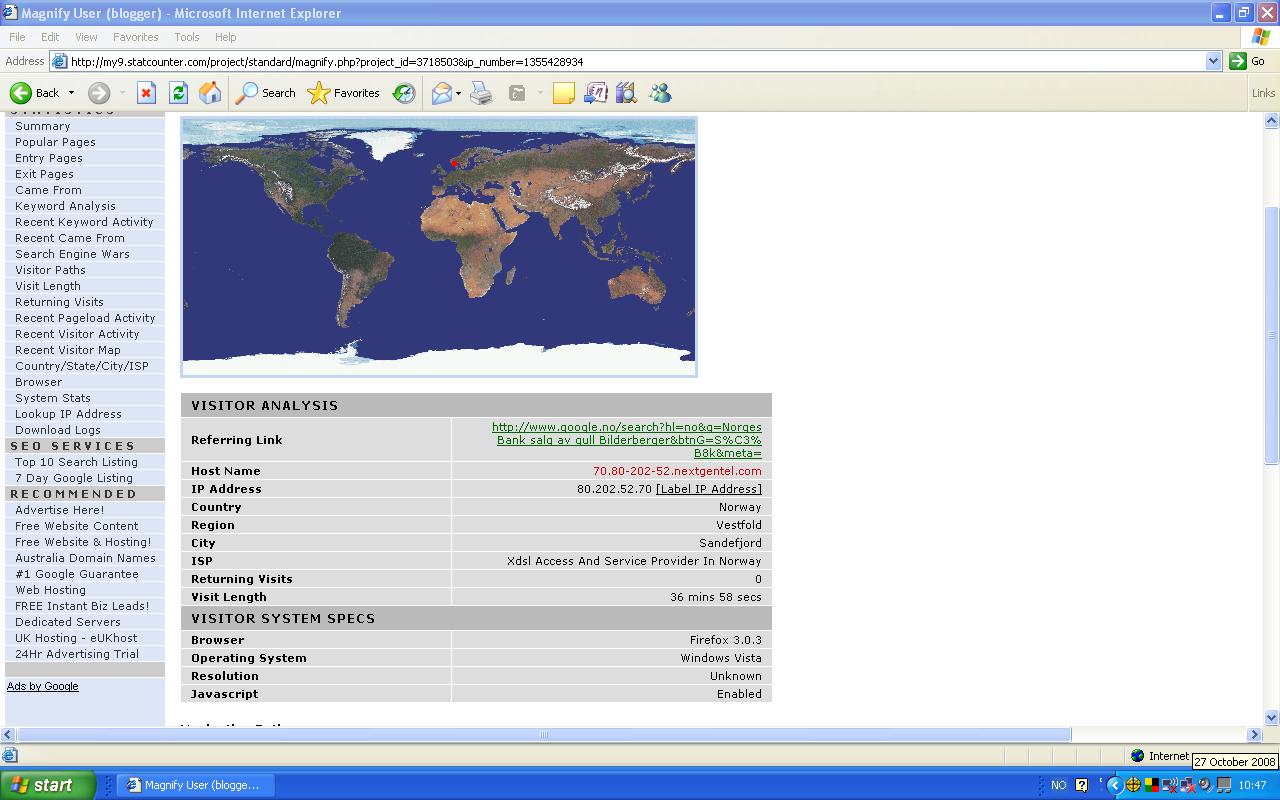Click the scroll right arrow of the page
The width and height of the screenshot is (1280, 800).
coord(1255,735)
